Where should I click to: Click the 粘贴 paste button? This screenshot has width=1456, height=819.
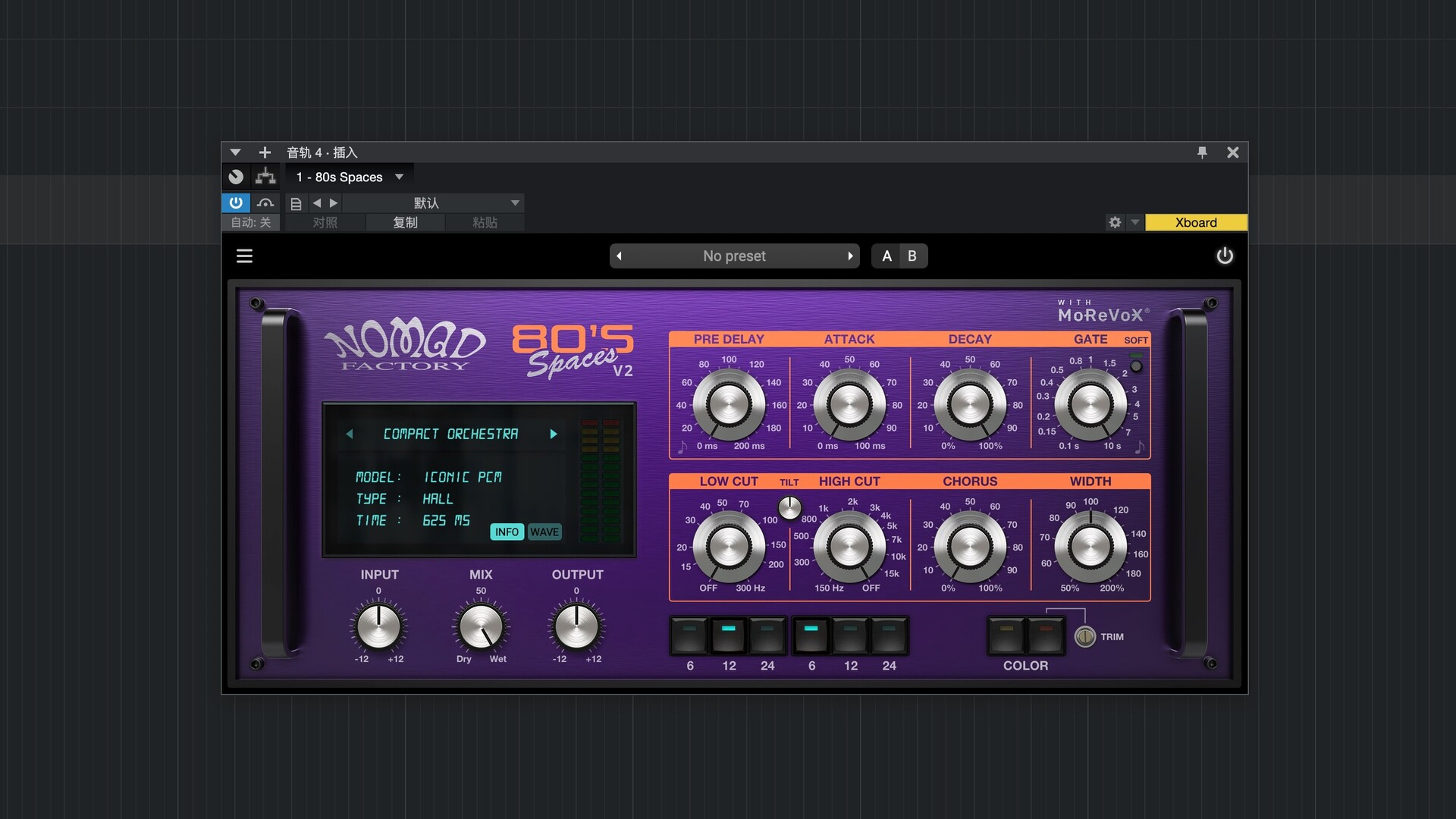click(485, 222)
